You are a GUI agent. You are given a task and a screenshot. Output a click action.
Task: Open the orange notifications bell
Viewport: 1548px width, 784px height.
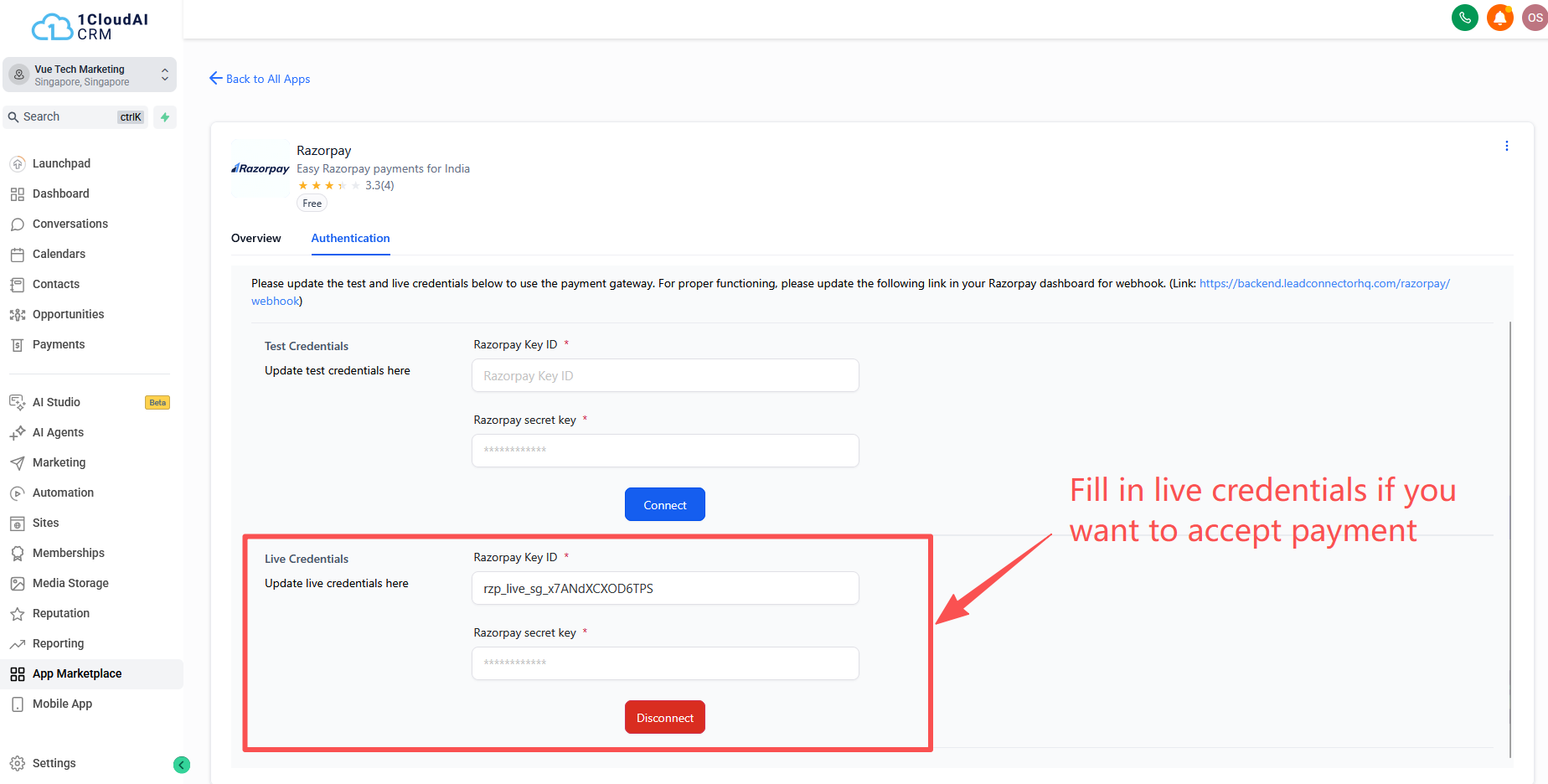point(1499,18)
